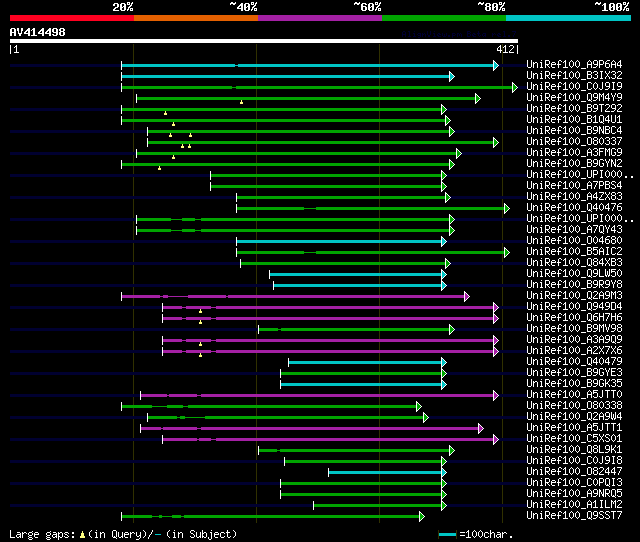640x542 pixels.
Task: Click the short cyan alignment bar for O82447
Action: pos(385,473)
